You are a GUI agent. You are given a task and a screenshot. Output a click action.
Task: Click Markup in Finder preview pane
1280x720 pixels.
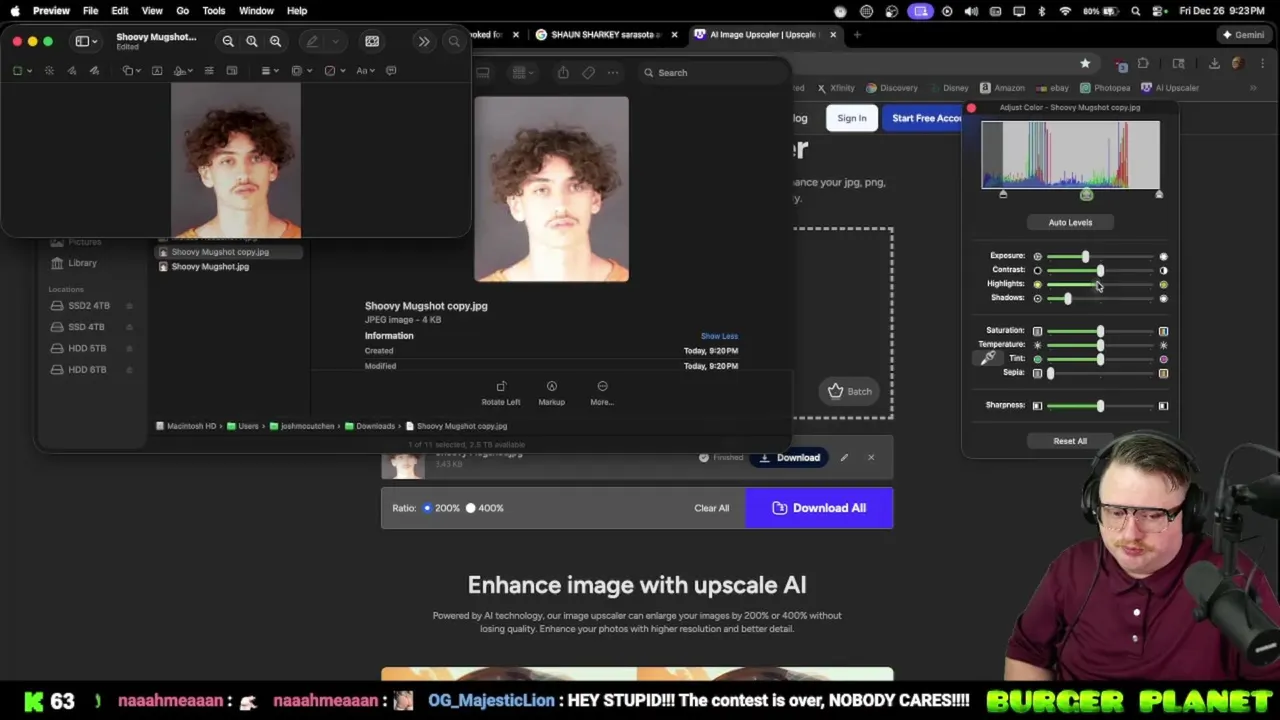tap(551, 392)
